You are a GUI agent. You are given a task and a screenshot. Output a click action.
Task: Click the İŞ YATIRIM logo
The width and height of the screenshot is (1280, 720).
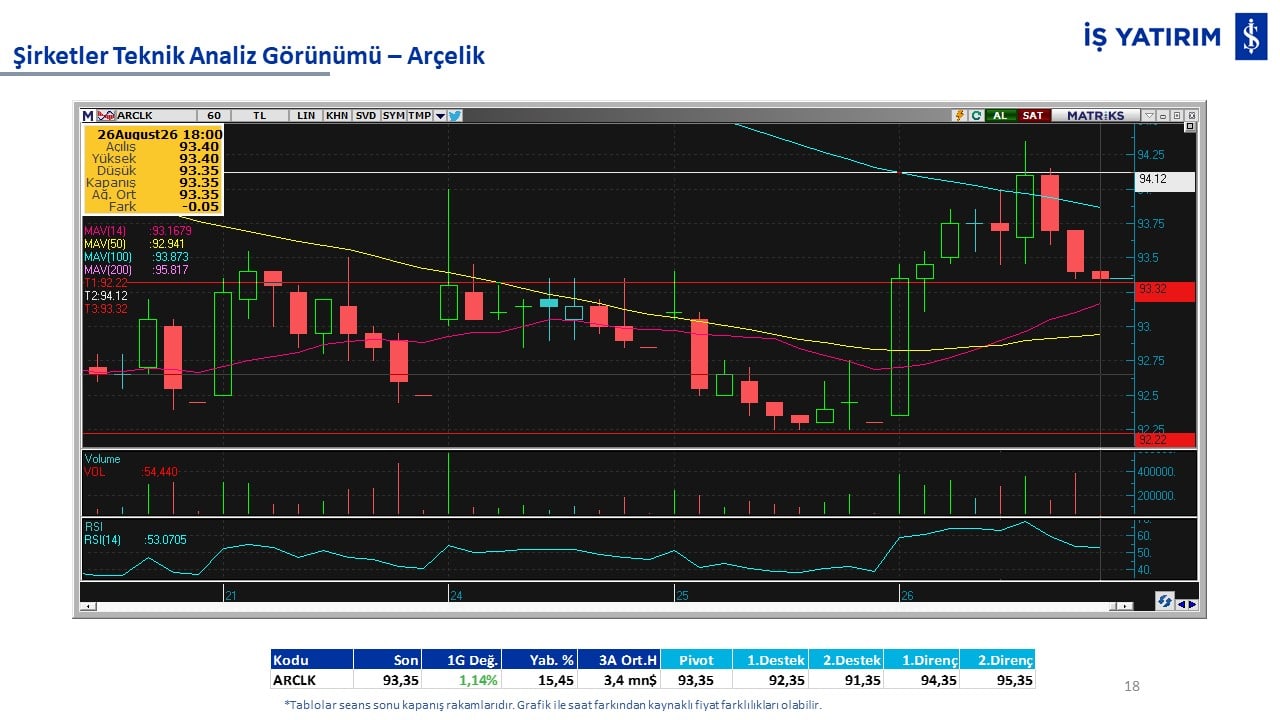coord(1175,37)
